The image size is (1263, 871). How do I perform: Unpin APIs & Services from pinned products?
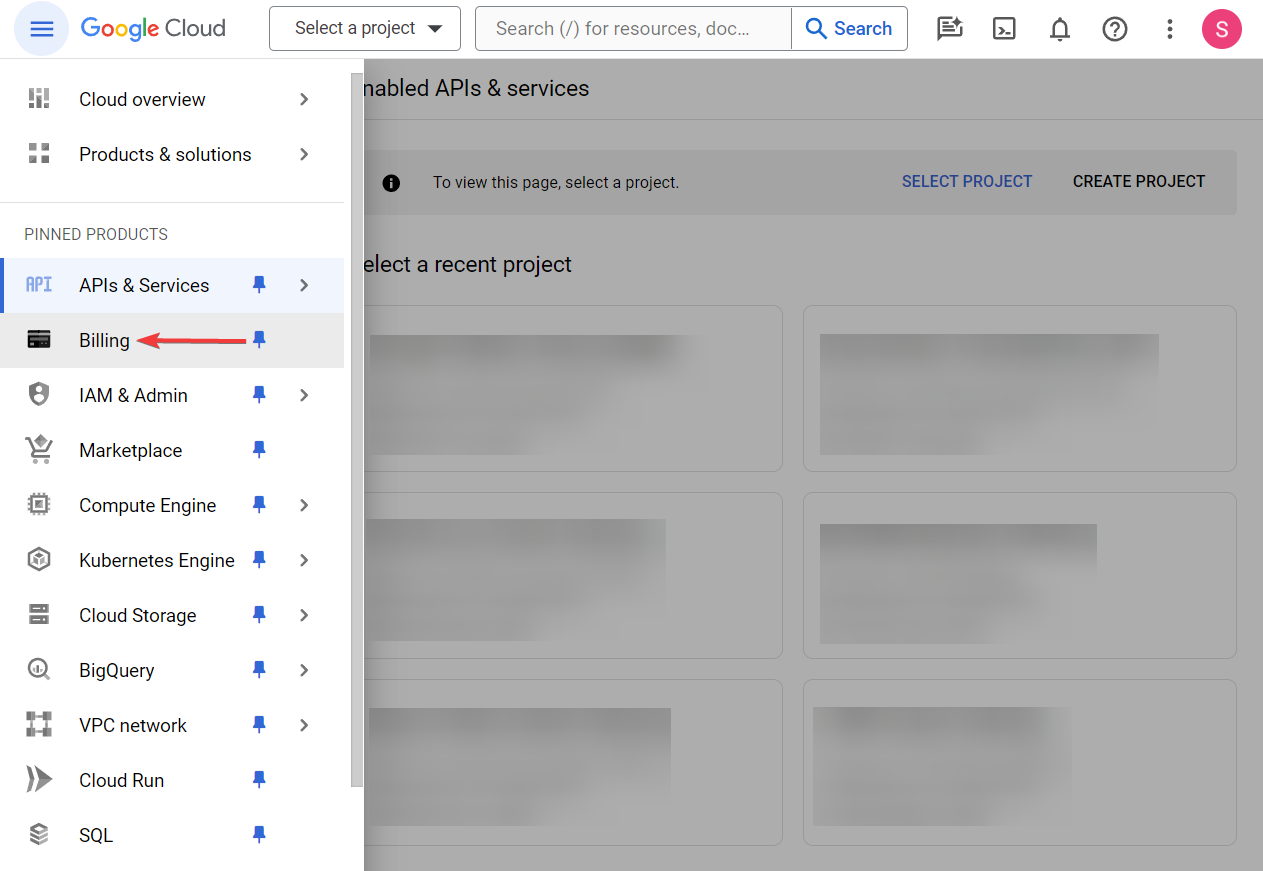[259, 285]
